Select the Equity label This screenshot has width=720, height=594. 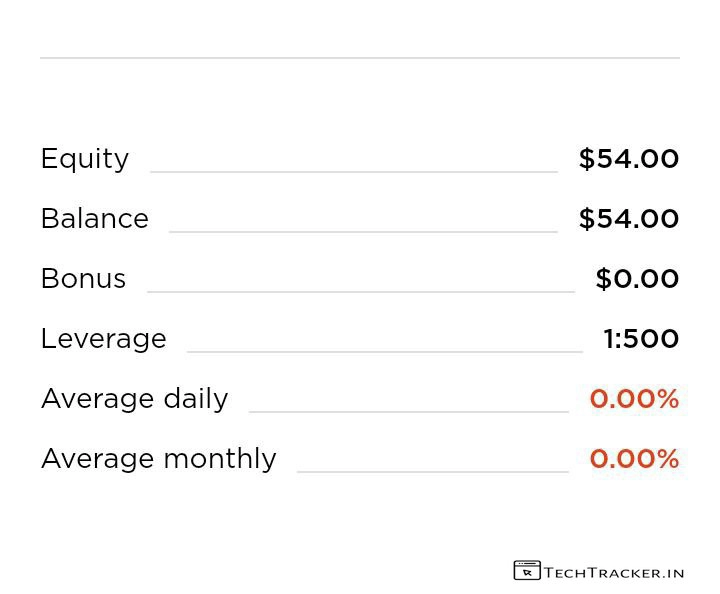coord(85,159)
